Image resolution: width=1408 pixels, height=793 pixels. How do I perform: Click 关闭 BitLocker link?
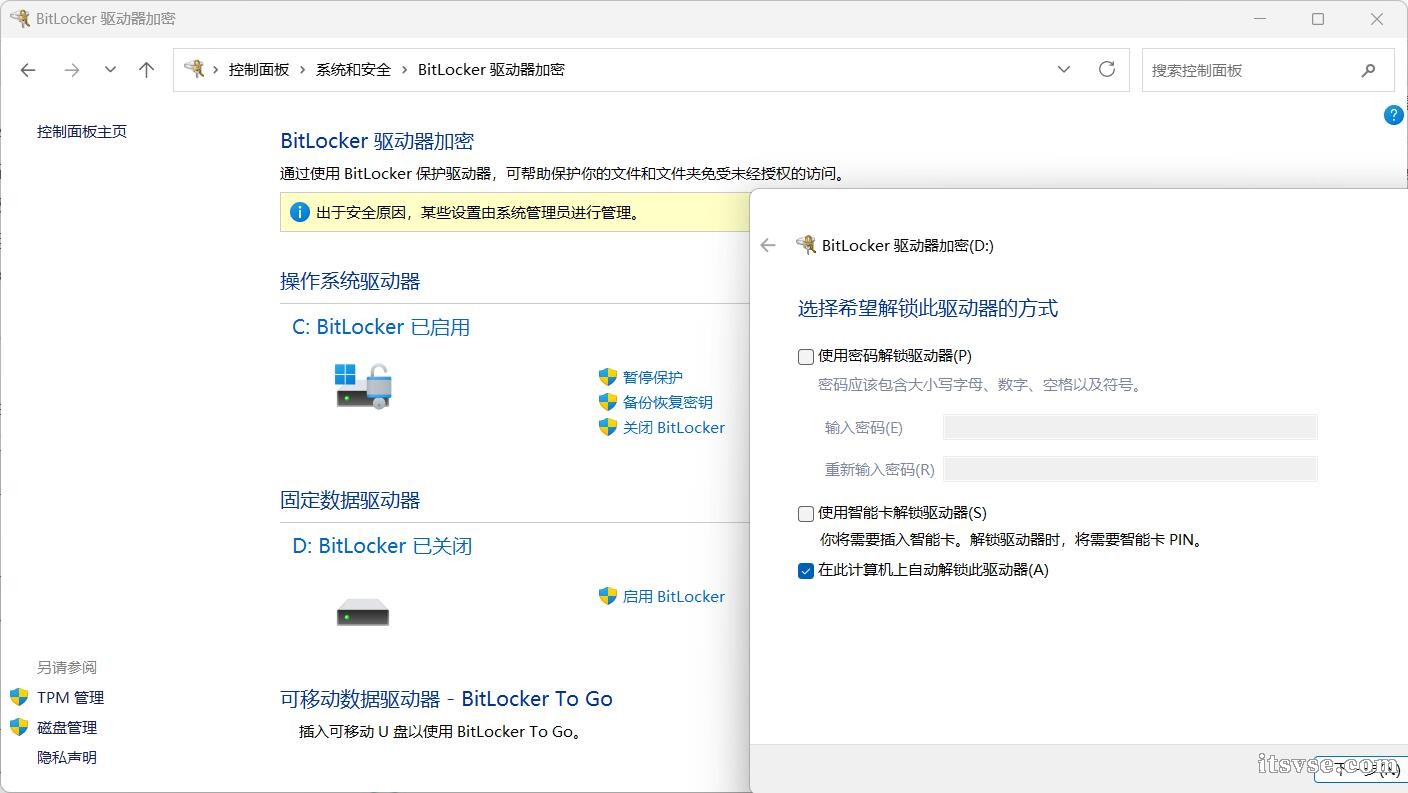coord(674,427)
